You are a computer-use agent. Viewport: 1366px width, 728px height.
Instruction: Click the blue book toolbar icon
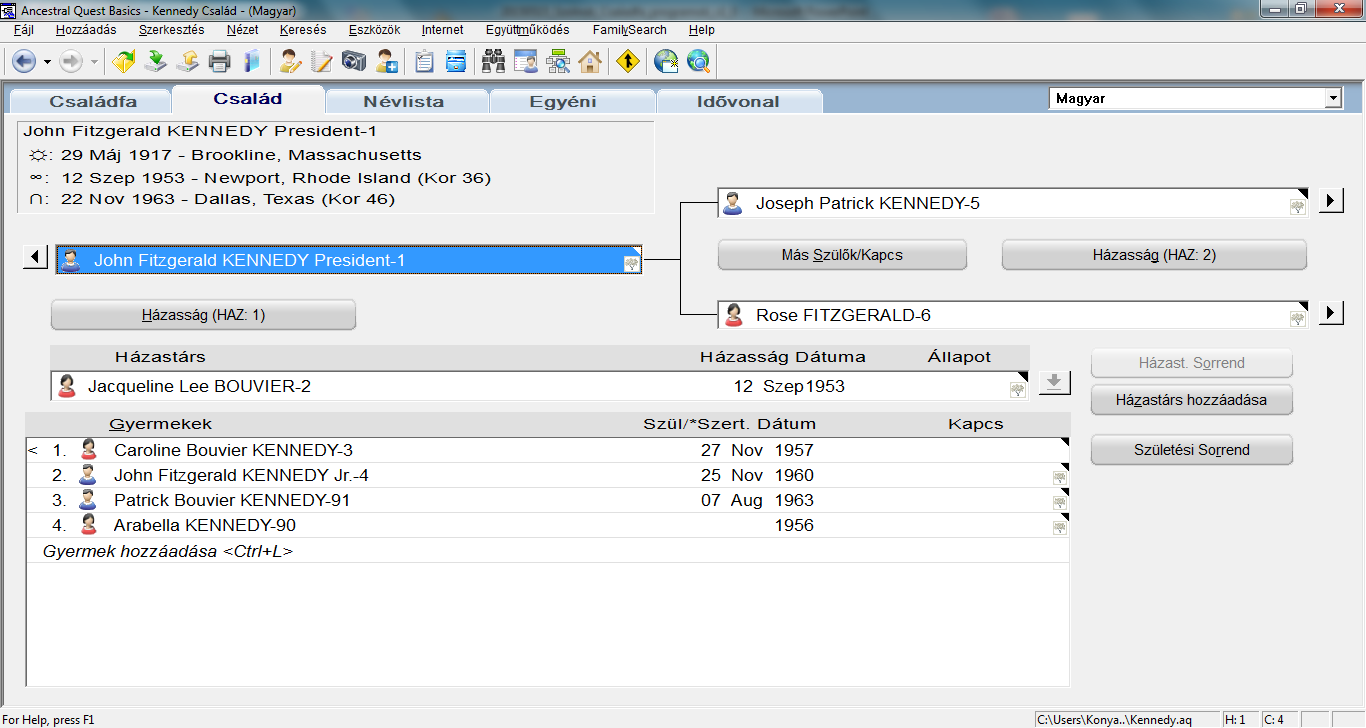pos(251,62)
